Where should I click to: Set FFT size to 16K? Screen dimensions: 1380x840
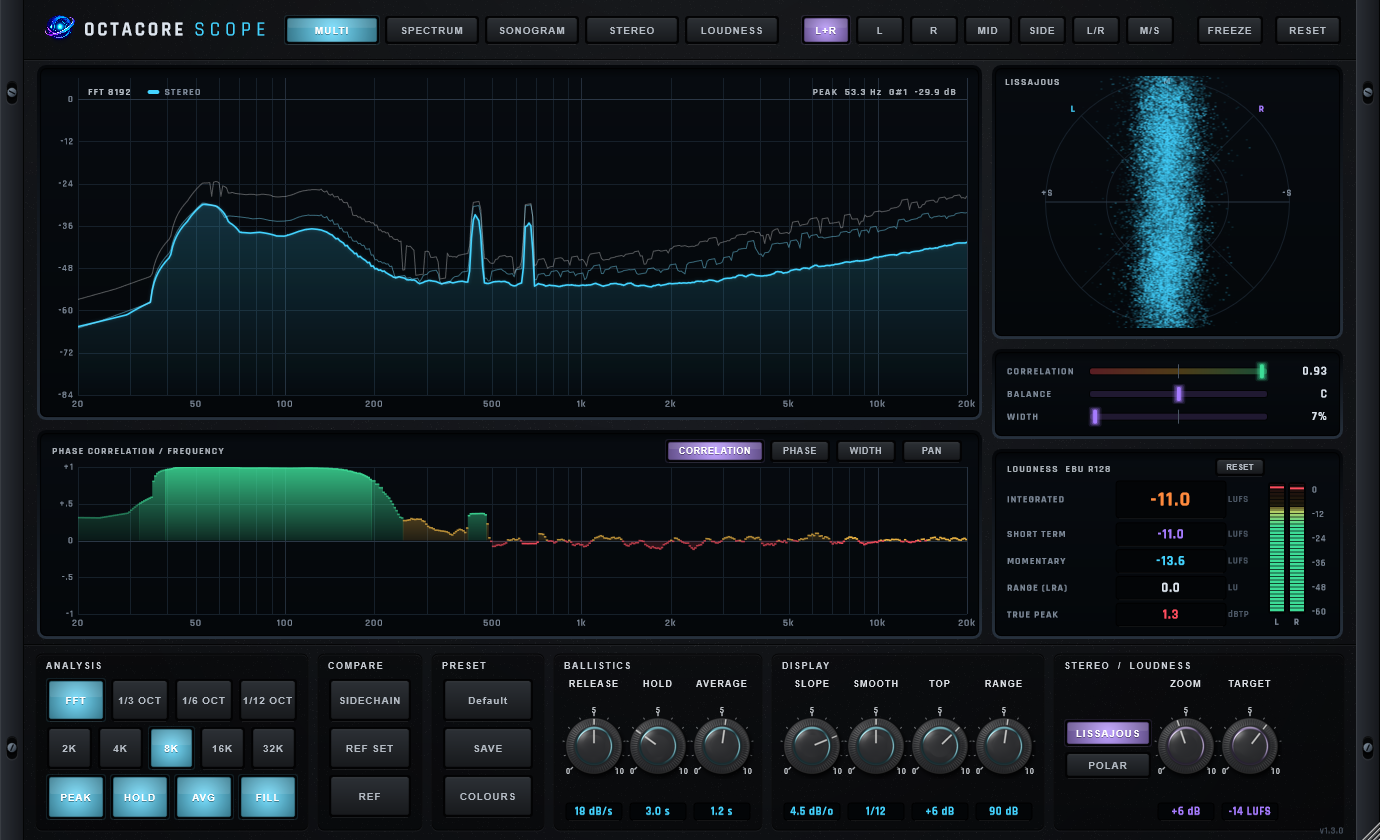(222, 748)
